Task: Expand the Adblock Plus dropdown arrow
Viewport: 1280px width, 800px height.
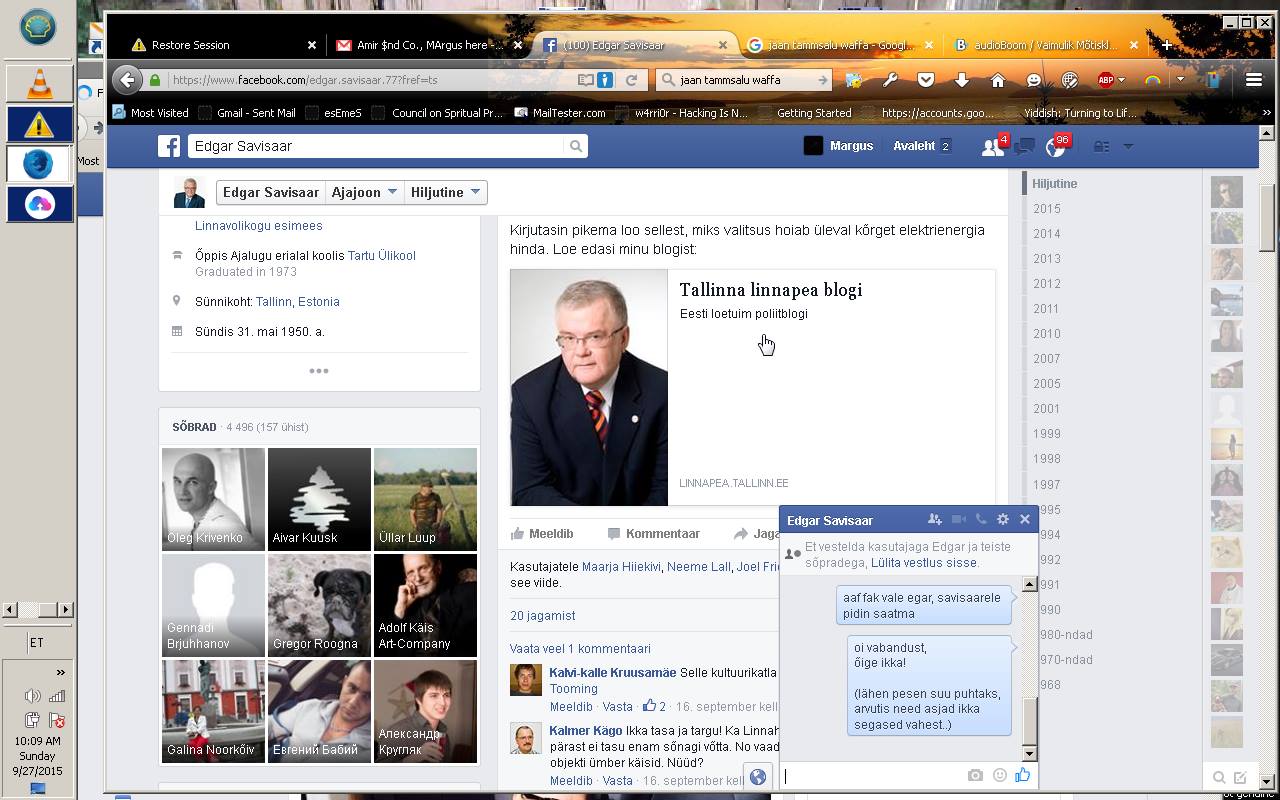Action: (1121, 80)
